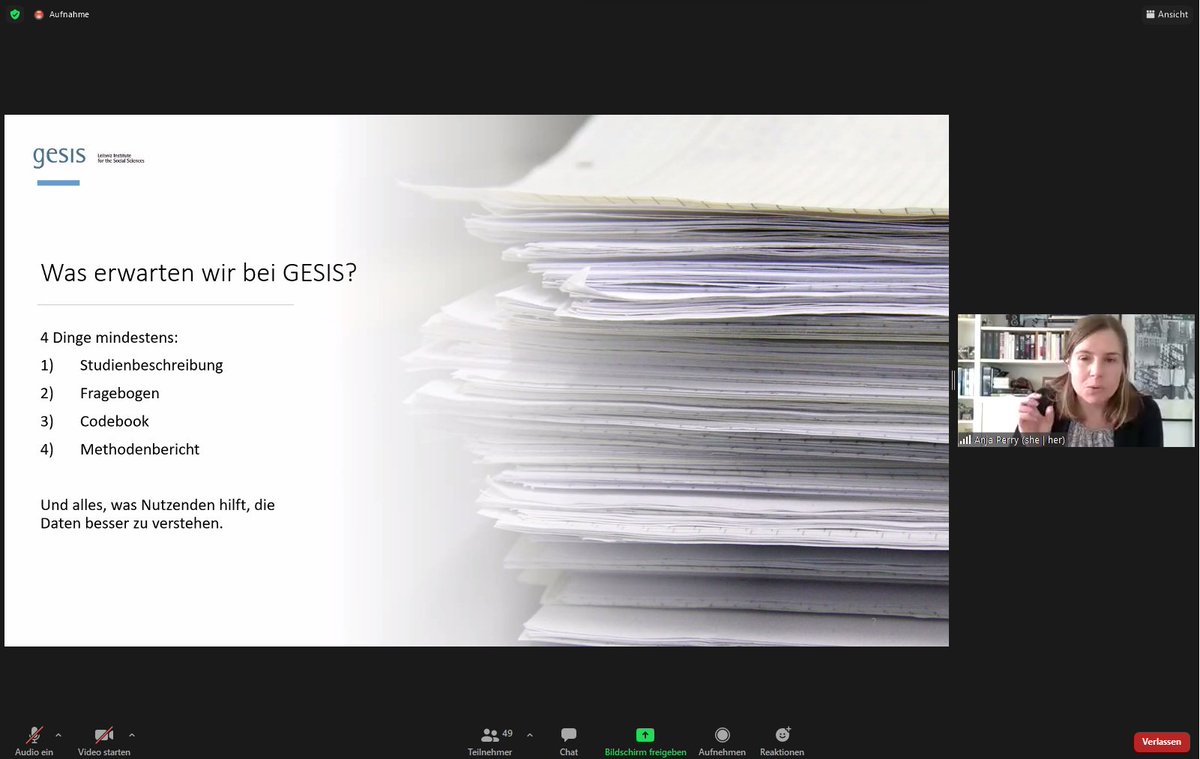
Task: Expand the arrow next to Teilnehmer
Action: [x=529, y=734]
